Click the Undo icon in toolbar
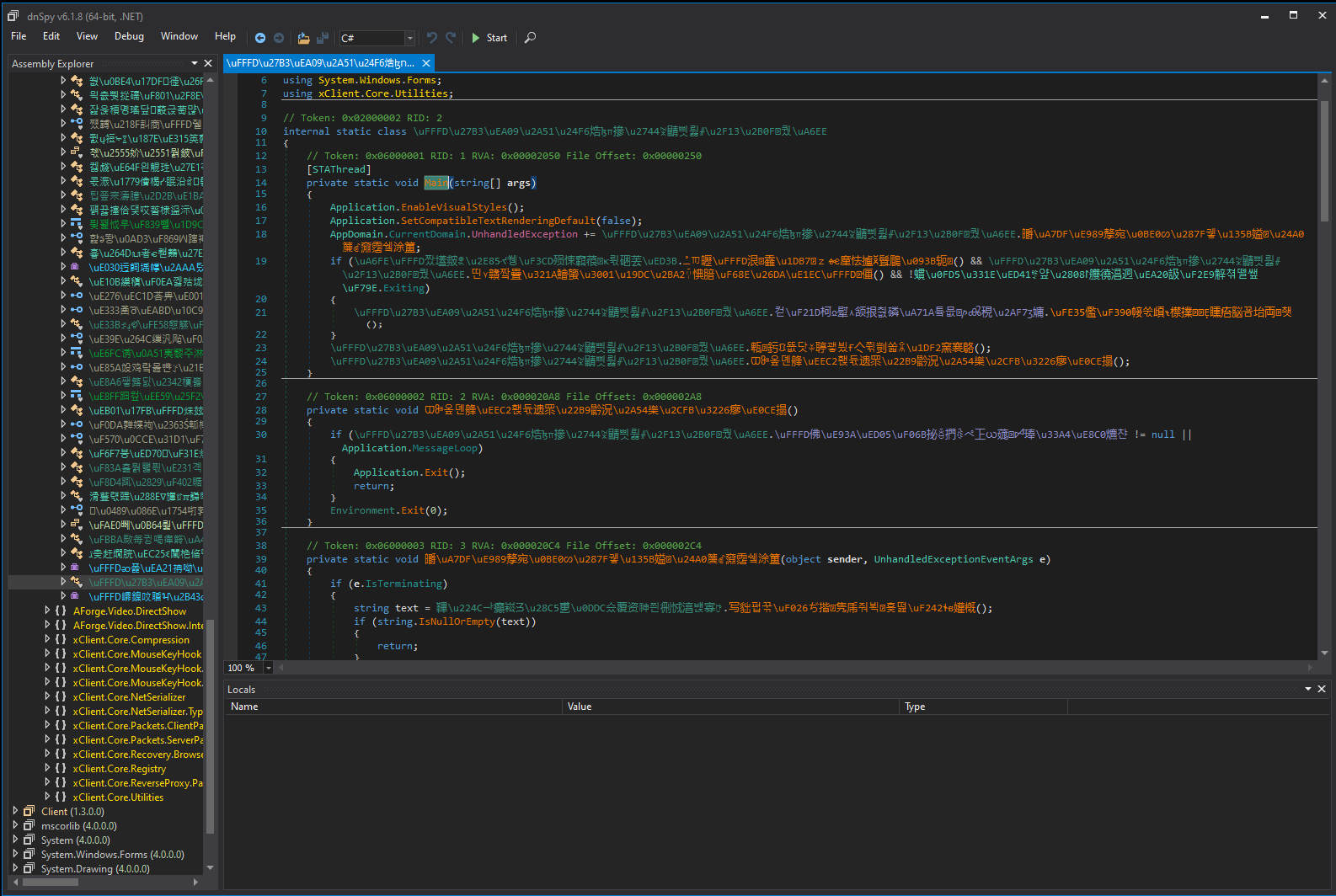Viewport: 1336px width, 896px height. (x=431, y=38)
